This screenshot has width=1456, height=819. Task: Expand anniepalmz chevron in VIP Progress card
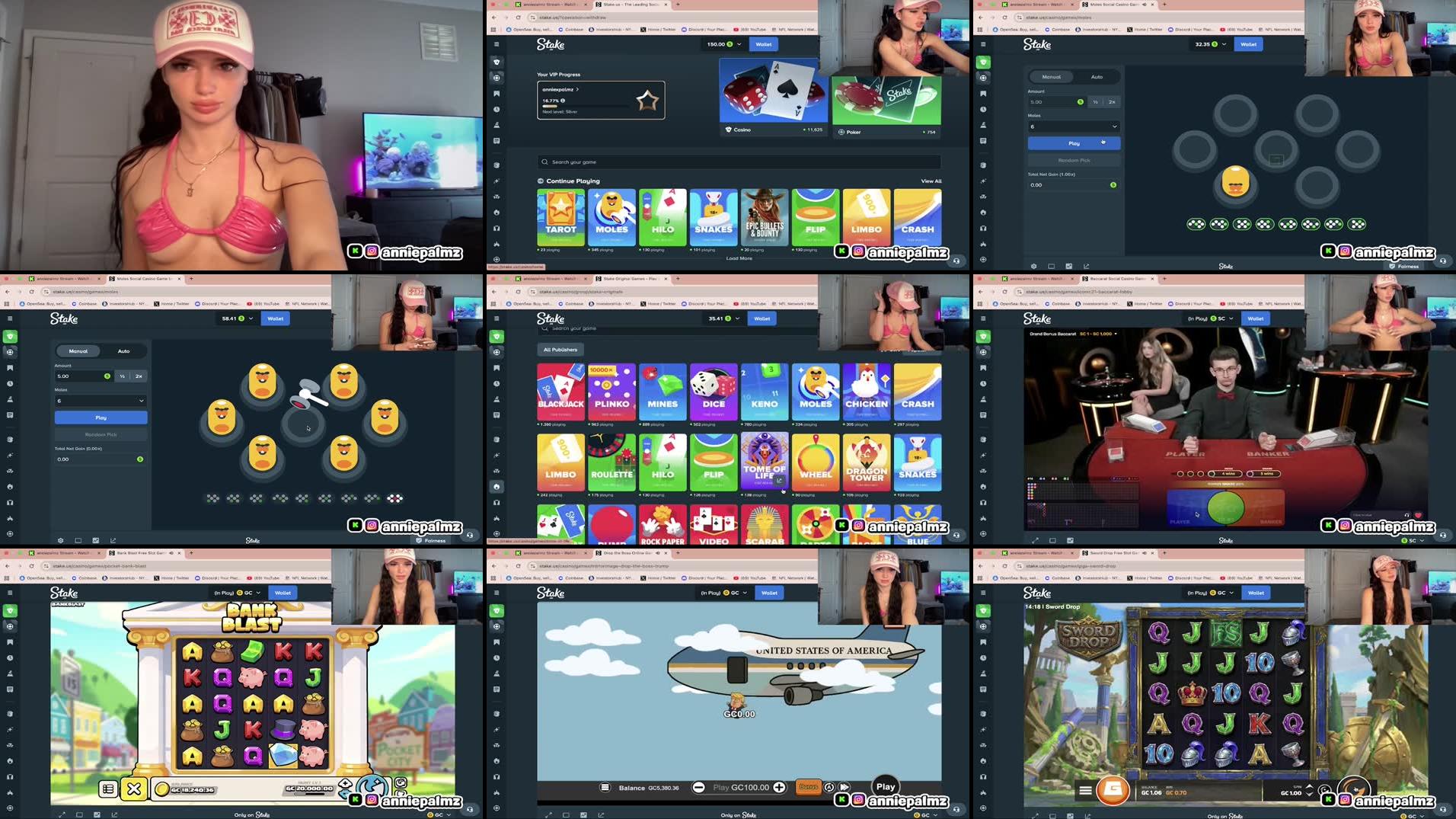(577, 89)
